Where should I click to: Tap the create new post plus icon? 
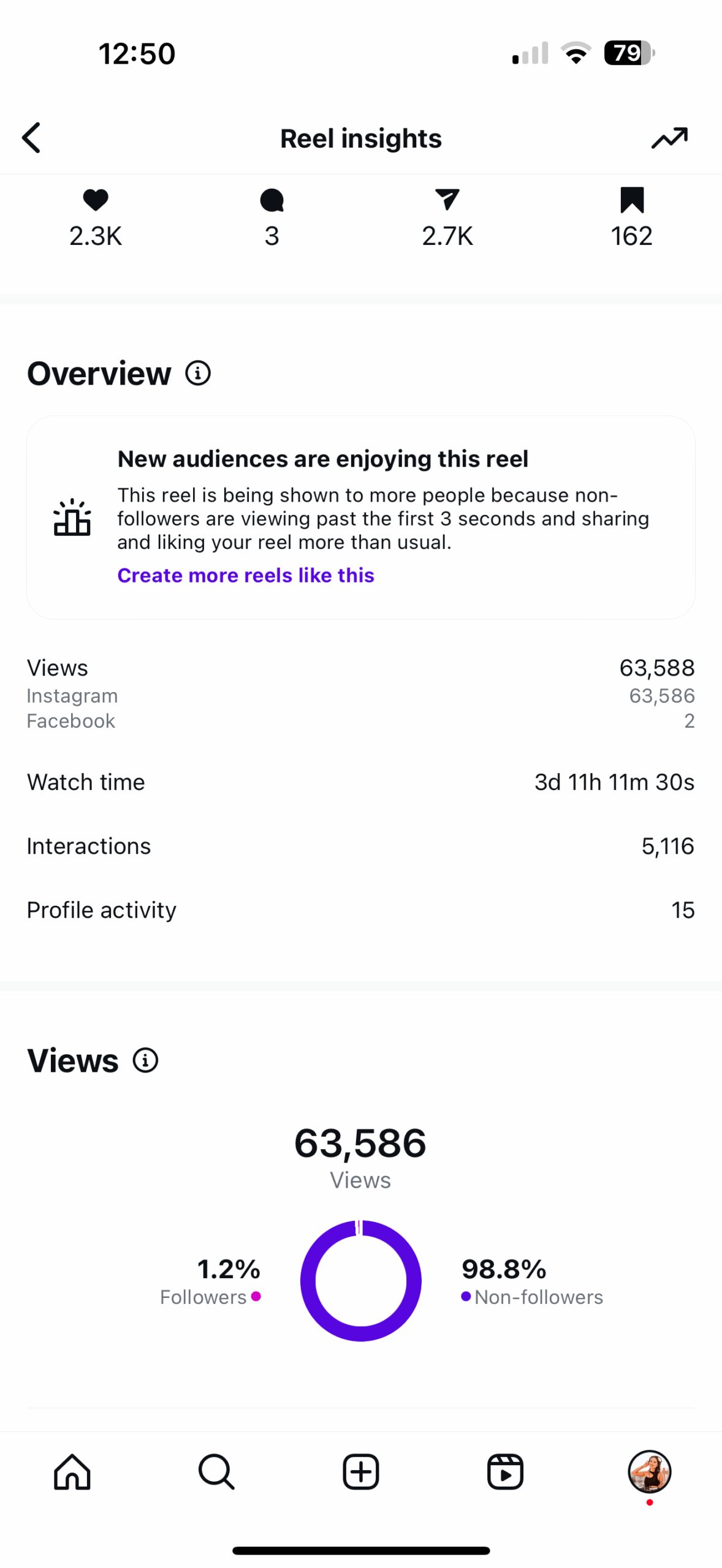(360, 1471)
